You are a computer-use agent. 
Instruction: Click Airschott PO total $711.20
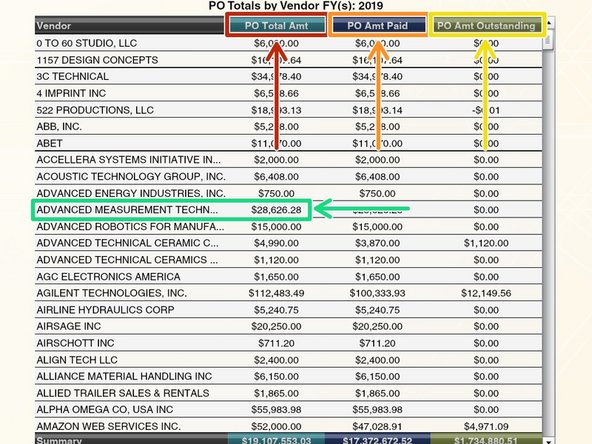point(276,343)
